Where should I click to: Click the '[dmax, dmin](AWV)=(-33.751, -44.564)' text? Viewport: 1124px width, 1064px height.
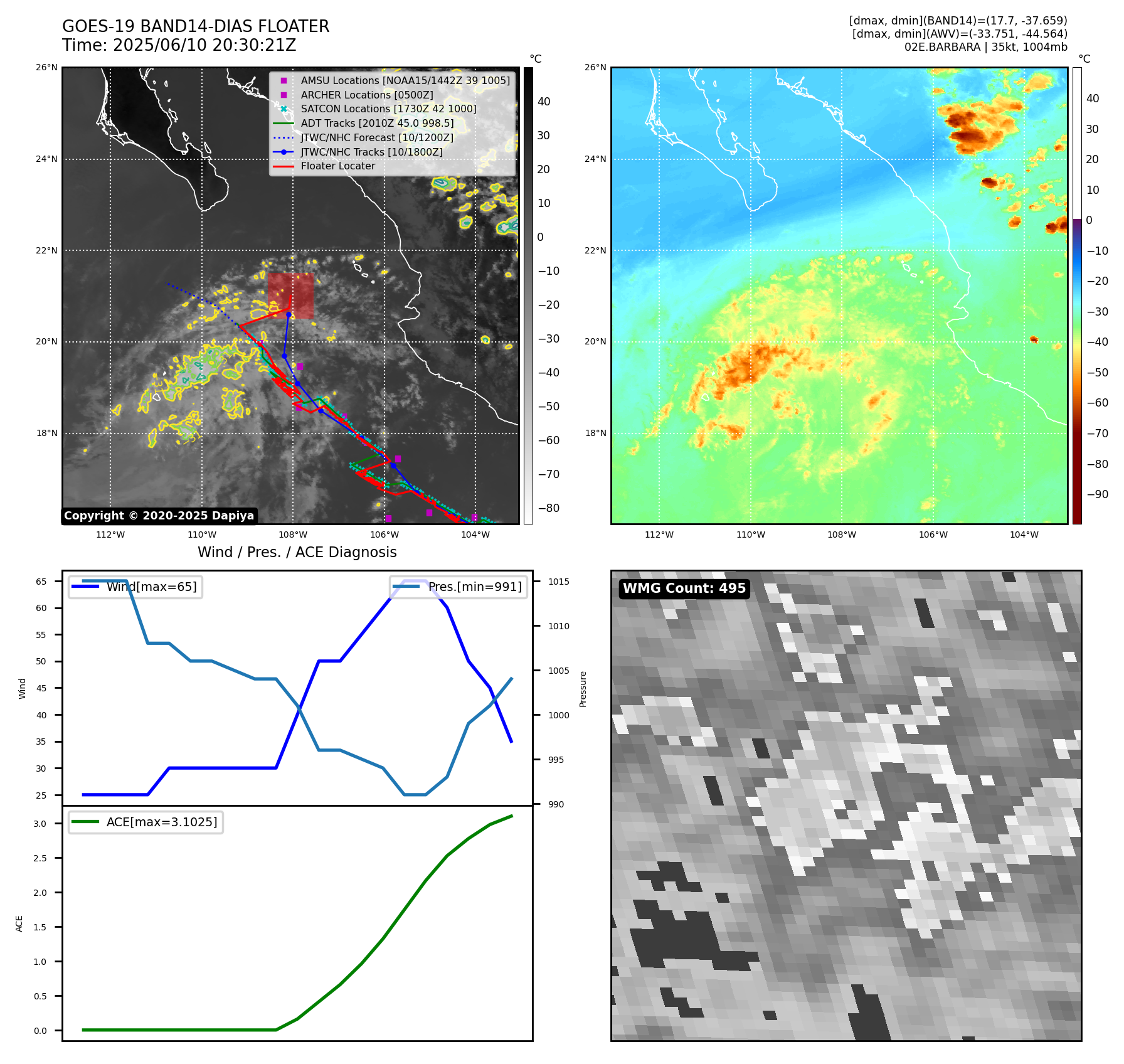click(960, 34)
